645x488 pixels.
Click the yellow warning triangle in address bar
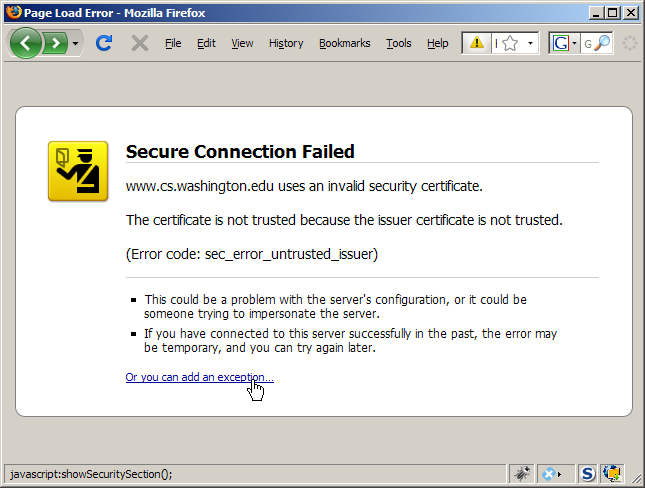coord(477,43)
